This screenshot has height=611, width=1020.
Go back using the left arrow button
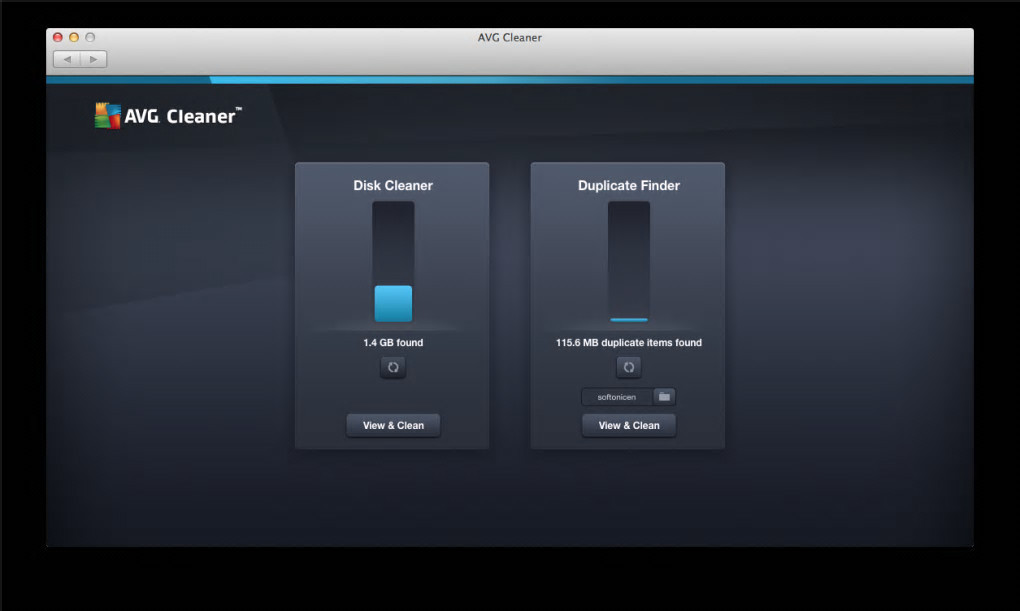66,59
